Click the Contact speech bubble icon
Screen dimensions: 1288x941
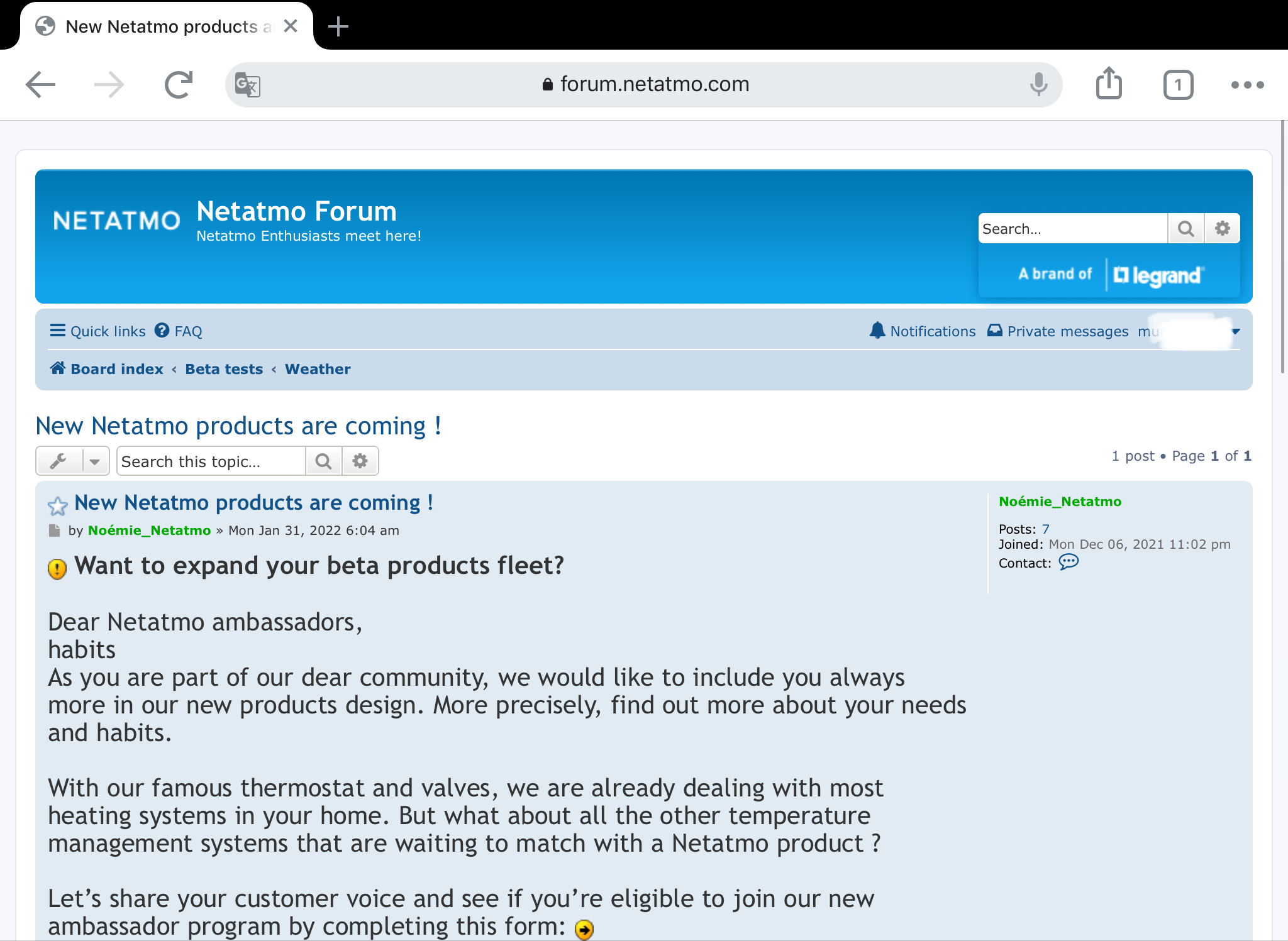click(x=1069, y=562)
